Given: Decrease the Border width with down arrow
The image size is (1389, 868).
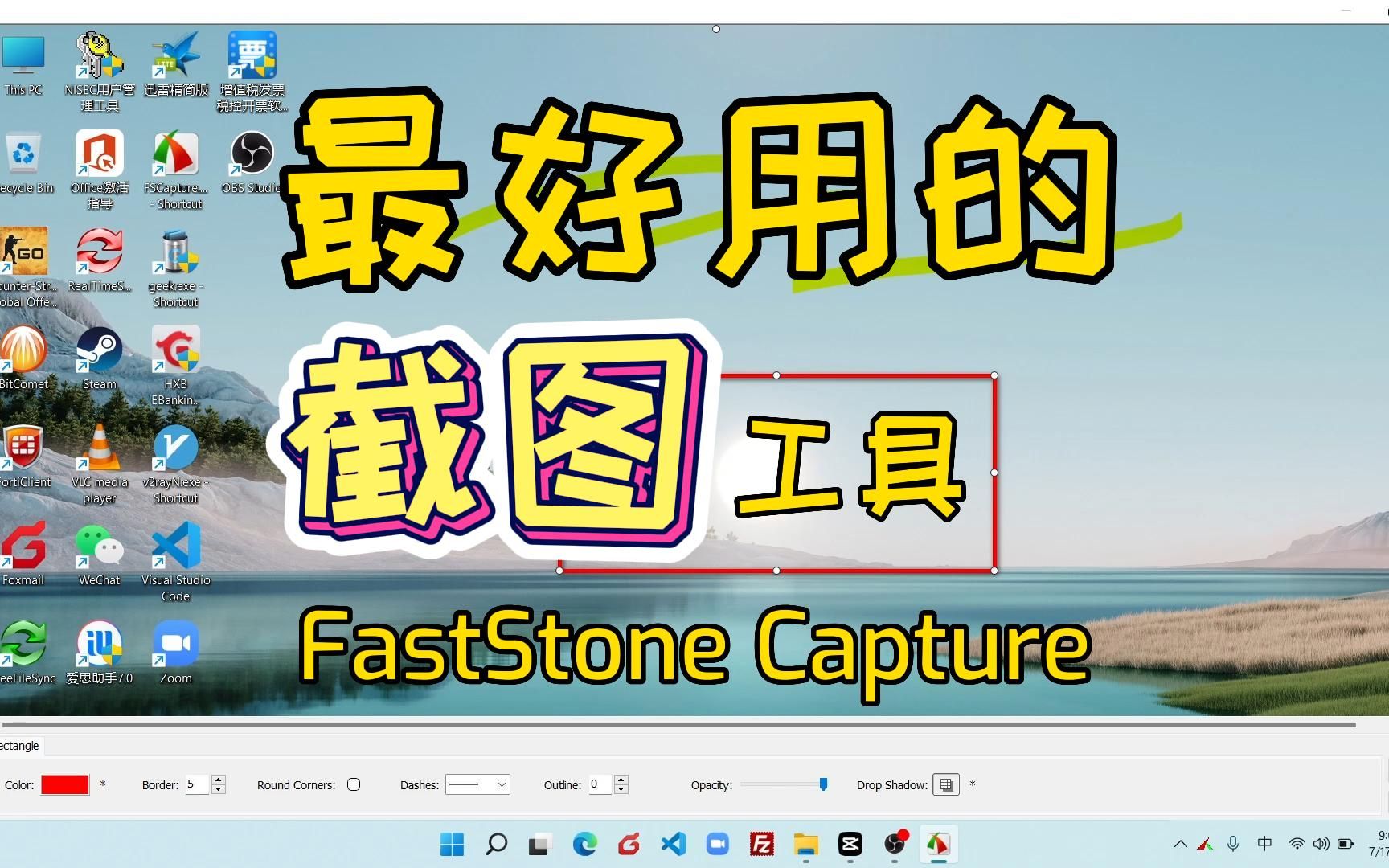Looking at the screenshot, I should [x=218, y=789].
